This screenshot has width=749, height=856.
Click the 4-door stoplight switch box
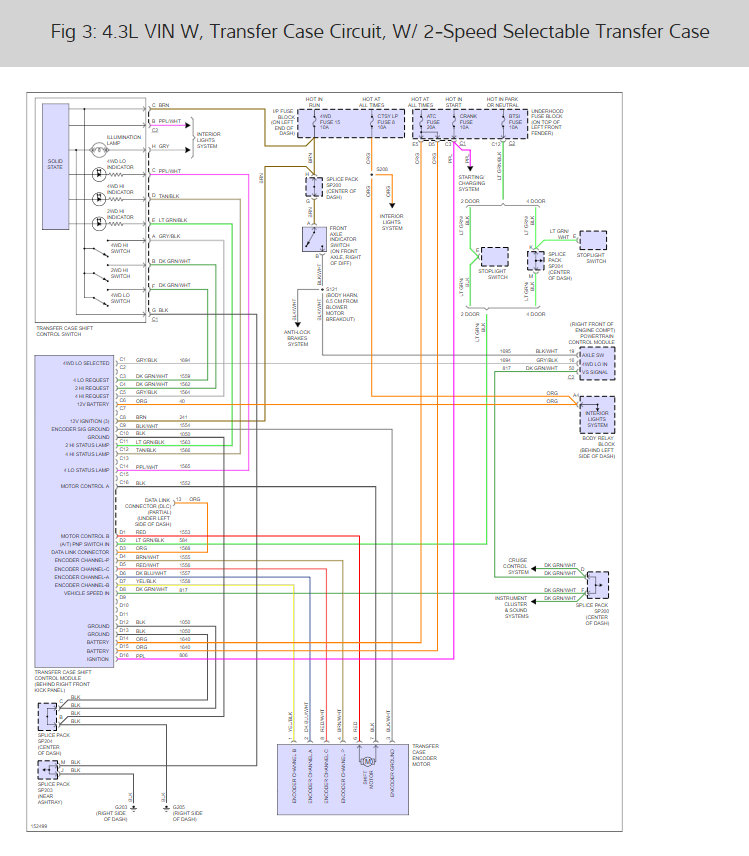click(593, 241)
